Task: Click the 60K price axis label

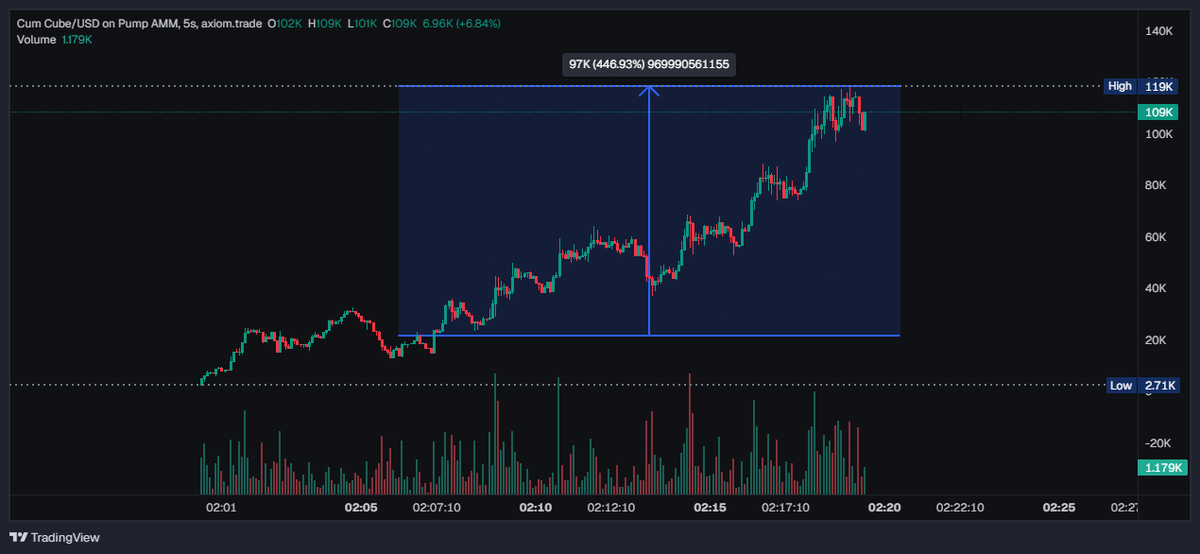Action: pos(1157,237)
